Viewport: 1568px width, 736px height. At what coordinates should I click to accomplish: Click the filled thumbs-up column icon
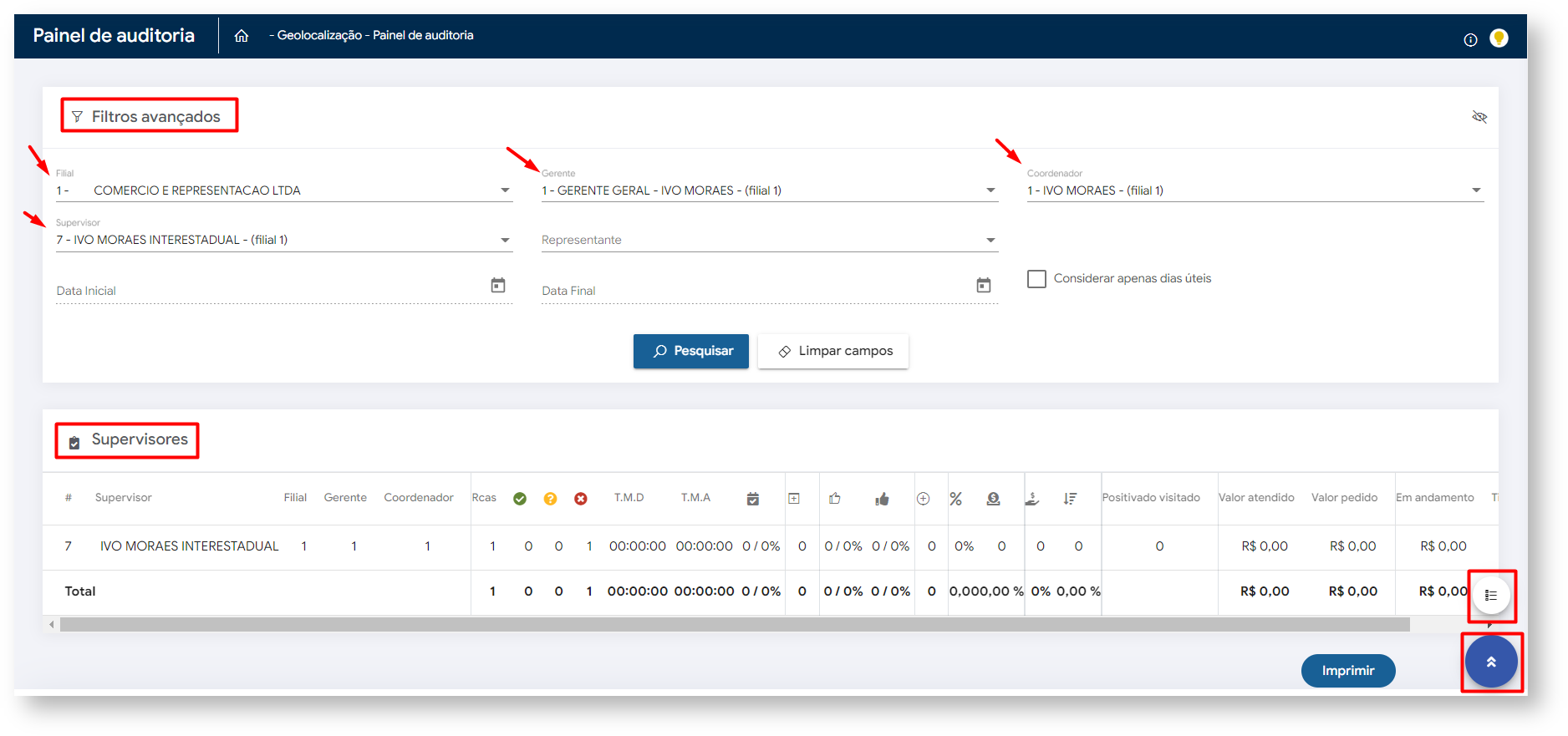click(x=882, y=499)
